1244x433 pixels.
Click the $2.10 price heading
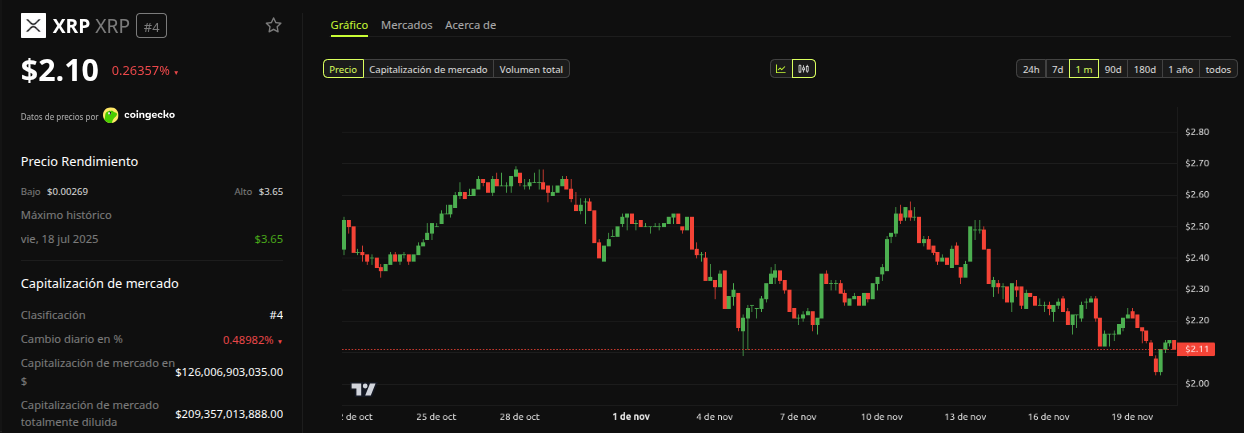[x=60, y=71]
